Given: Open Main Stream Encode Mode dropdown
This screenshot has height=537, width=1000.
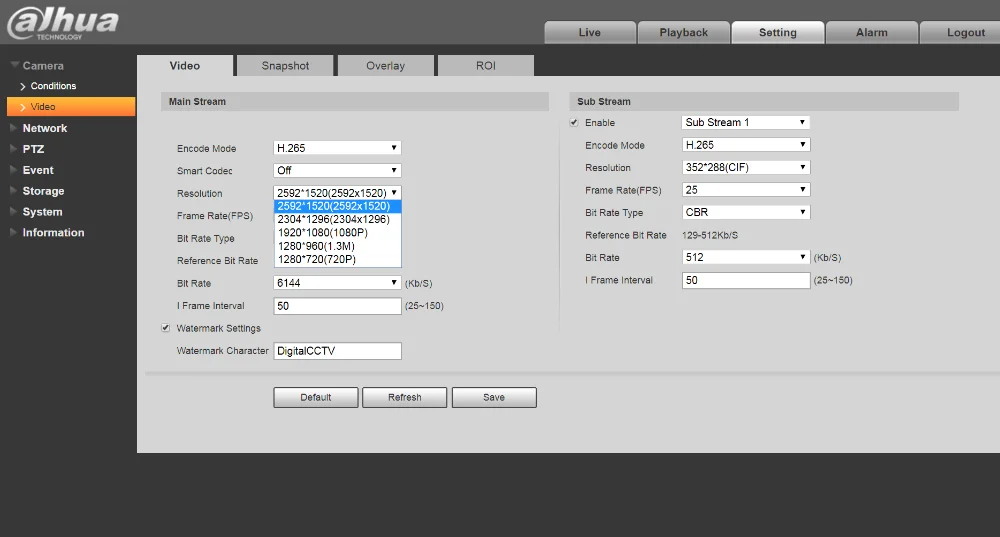Looking at the screenshot, I should click(337, 148).
